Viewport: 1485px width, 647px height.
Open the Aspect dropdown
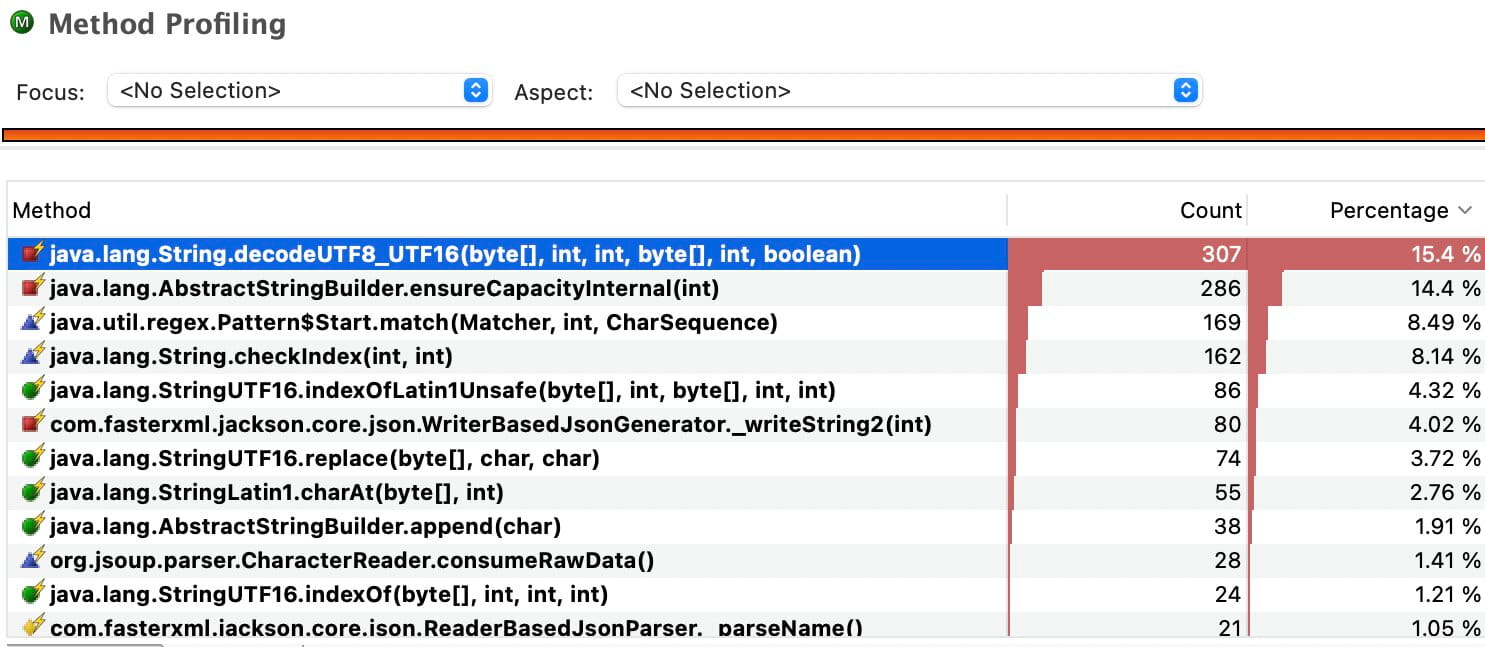point(1186,91)
